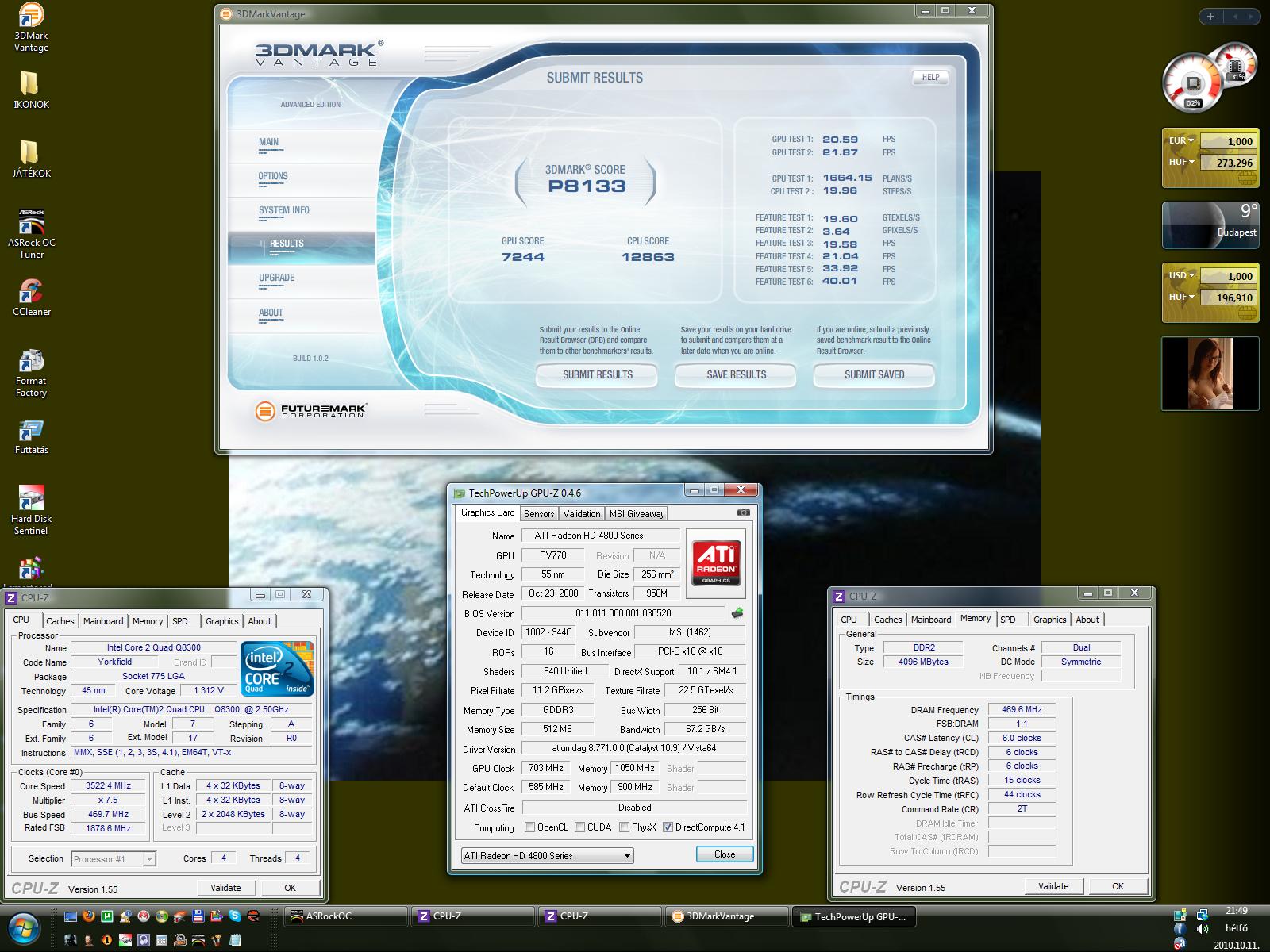
Task: Click the SUBMIT RESULTS button
Action: pyautogui.click(x=597, y=374)
